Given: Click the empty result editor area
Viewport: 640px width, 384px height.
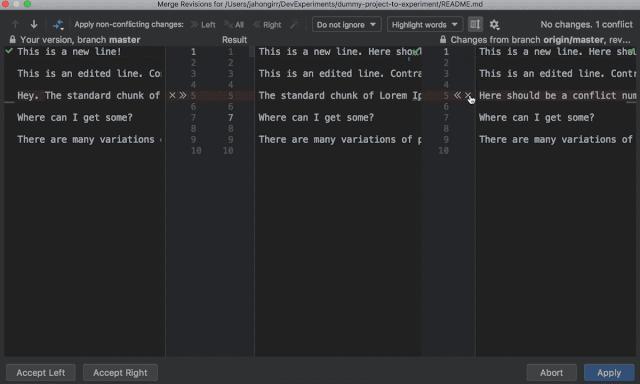Looking at the screenshot, I should click(338, 253).
